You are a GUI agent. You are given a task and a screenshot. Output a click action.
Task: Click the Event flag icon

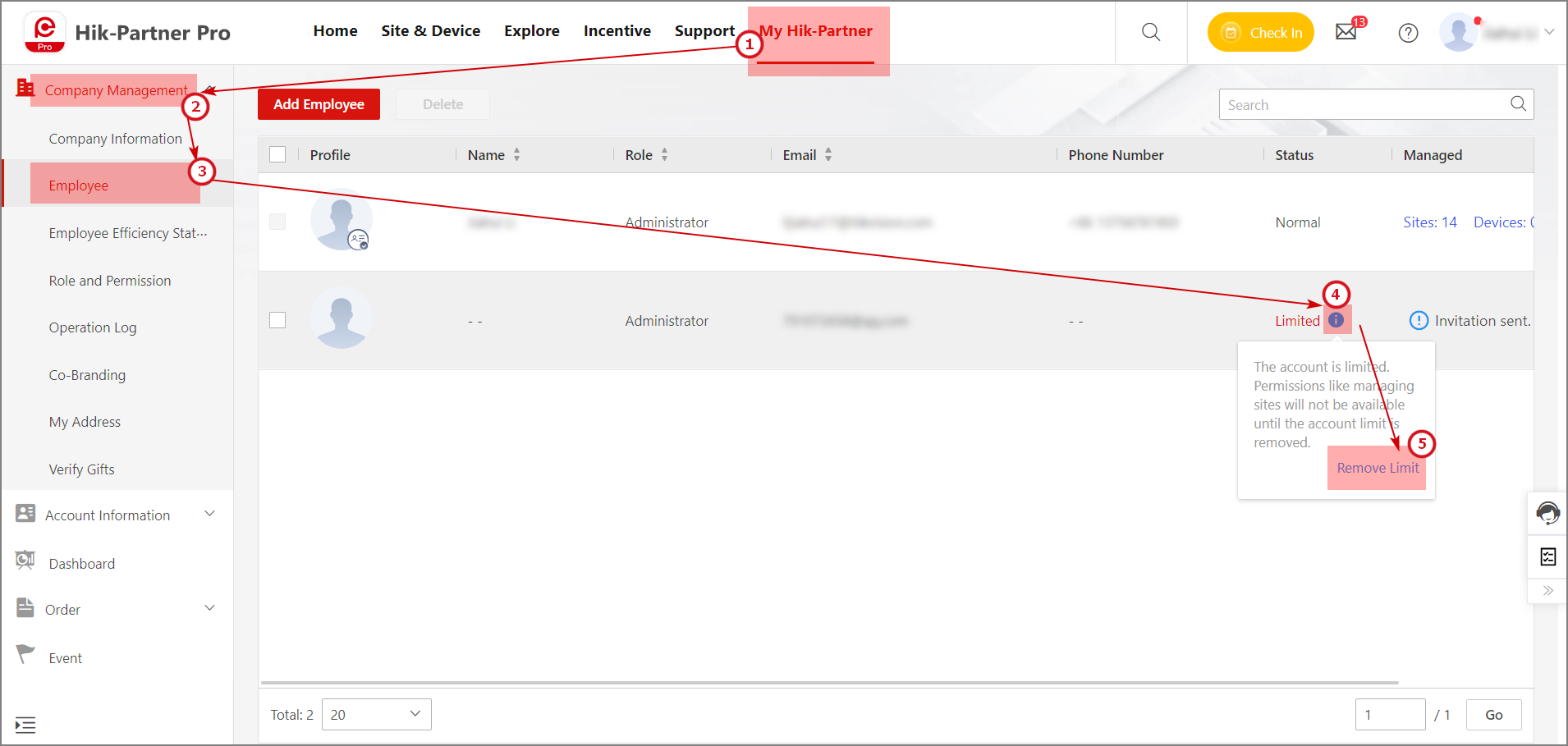[25, 654]
